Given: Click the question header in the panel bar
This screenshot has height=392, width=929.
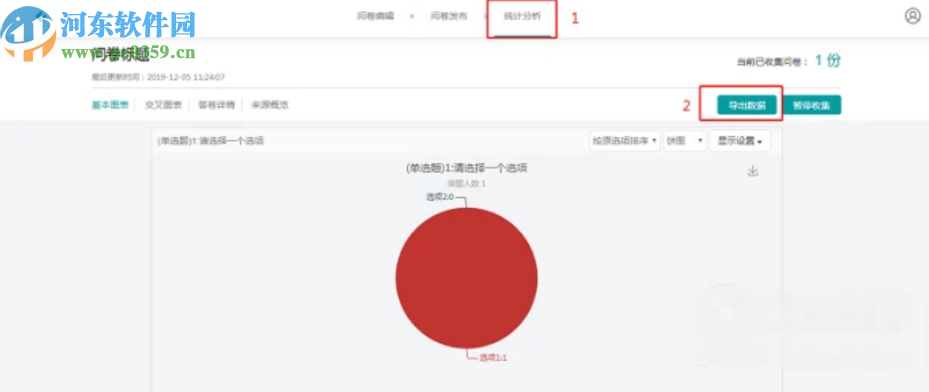Looking at the screenshot, I should (210, 141).
